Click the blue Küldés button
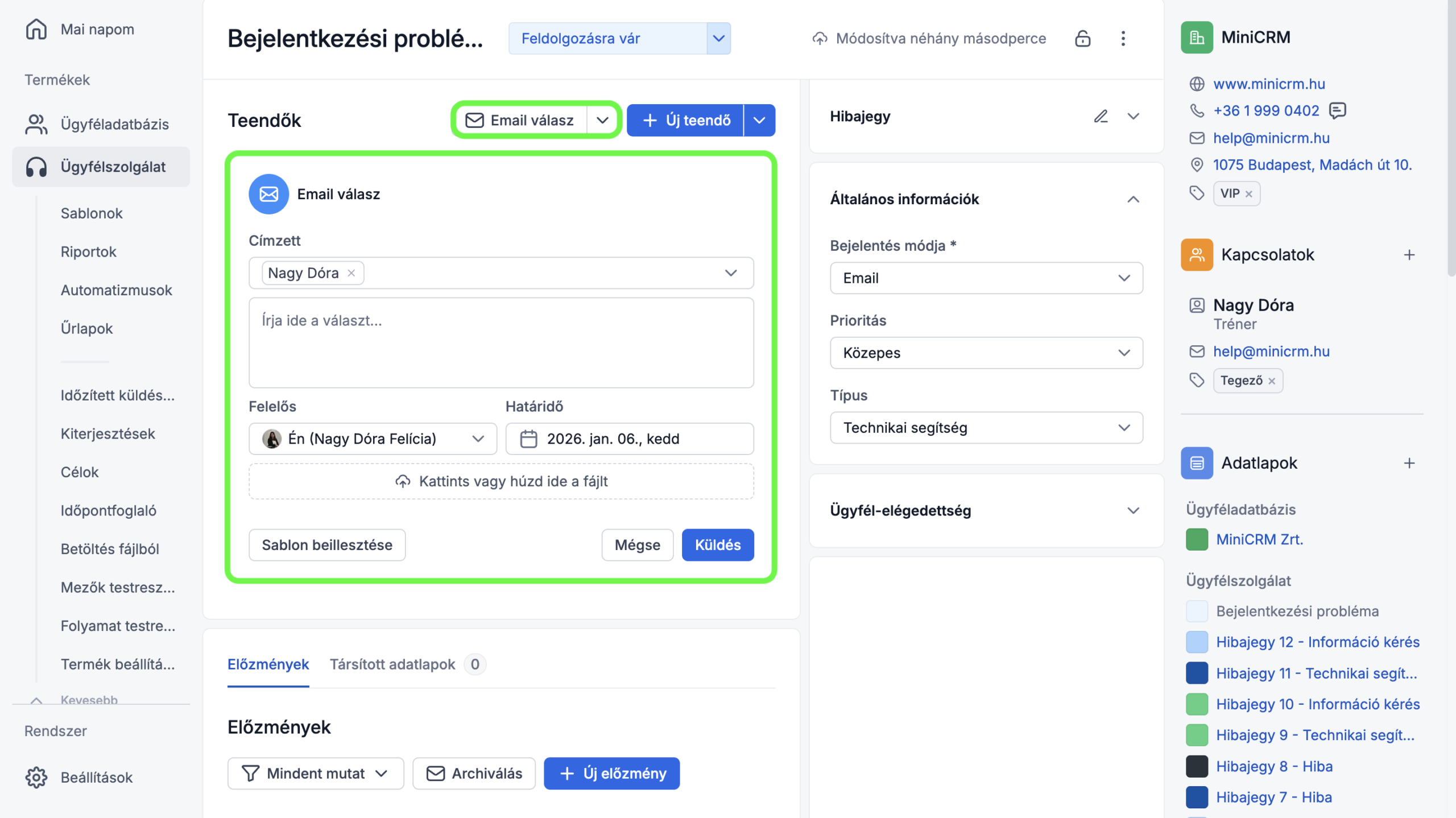 (x=717, y=544)
